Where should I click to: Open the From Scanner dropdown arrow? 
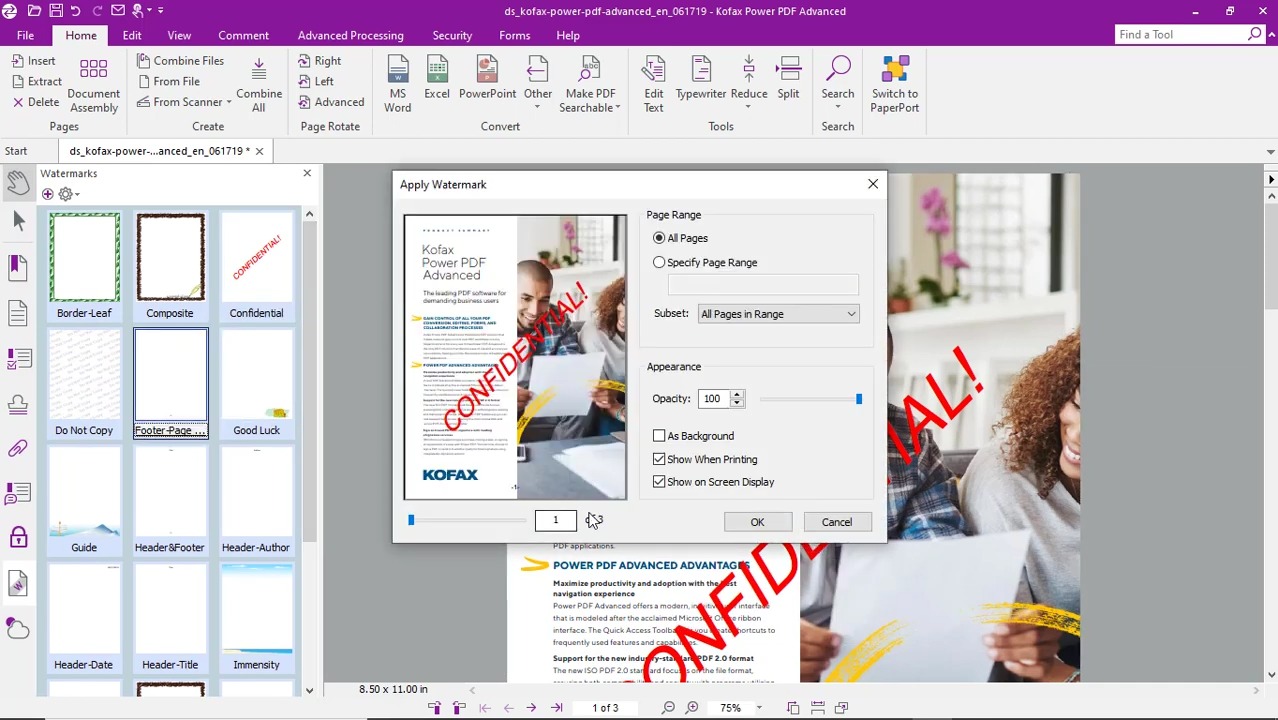point(228,102)
